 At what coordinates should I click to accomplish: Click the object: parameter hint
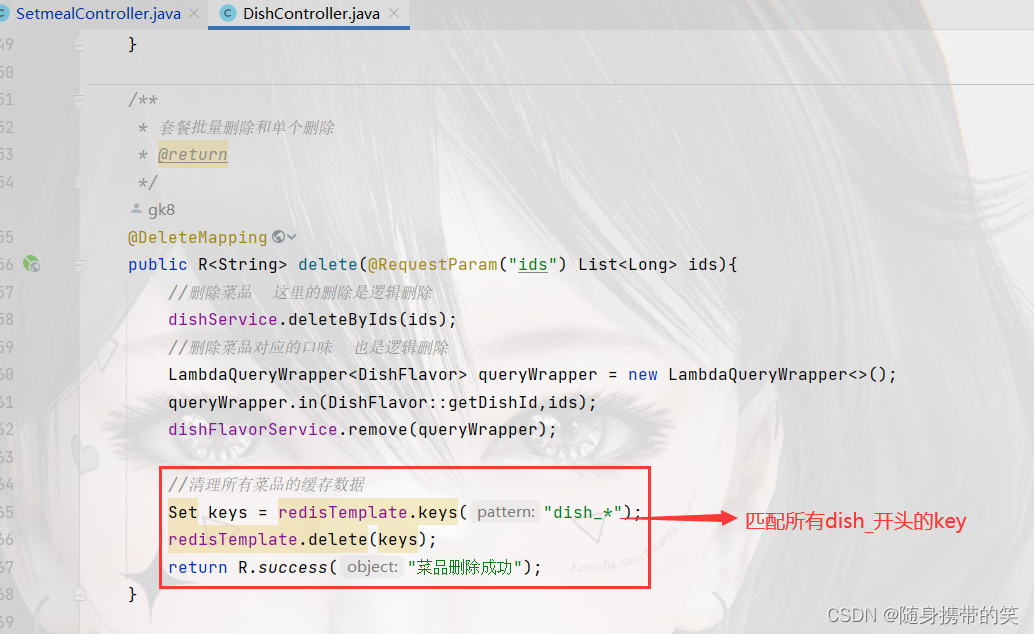click(373, 567)
